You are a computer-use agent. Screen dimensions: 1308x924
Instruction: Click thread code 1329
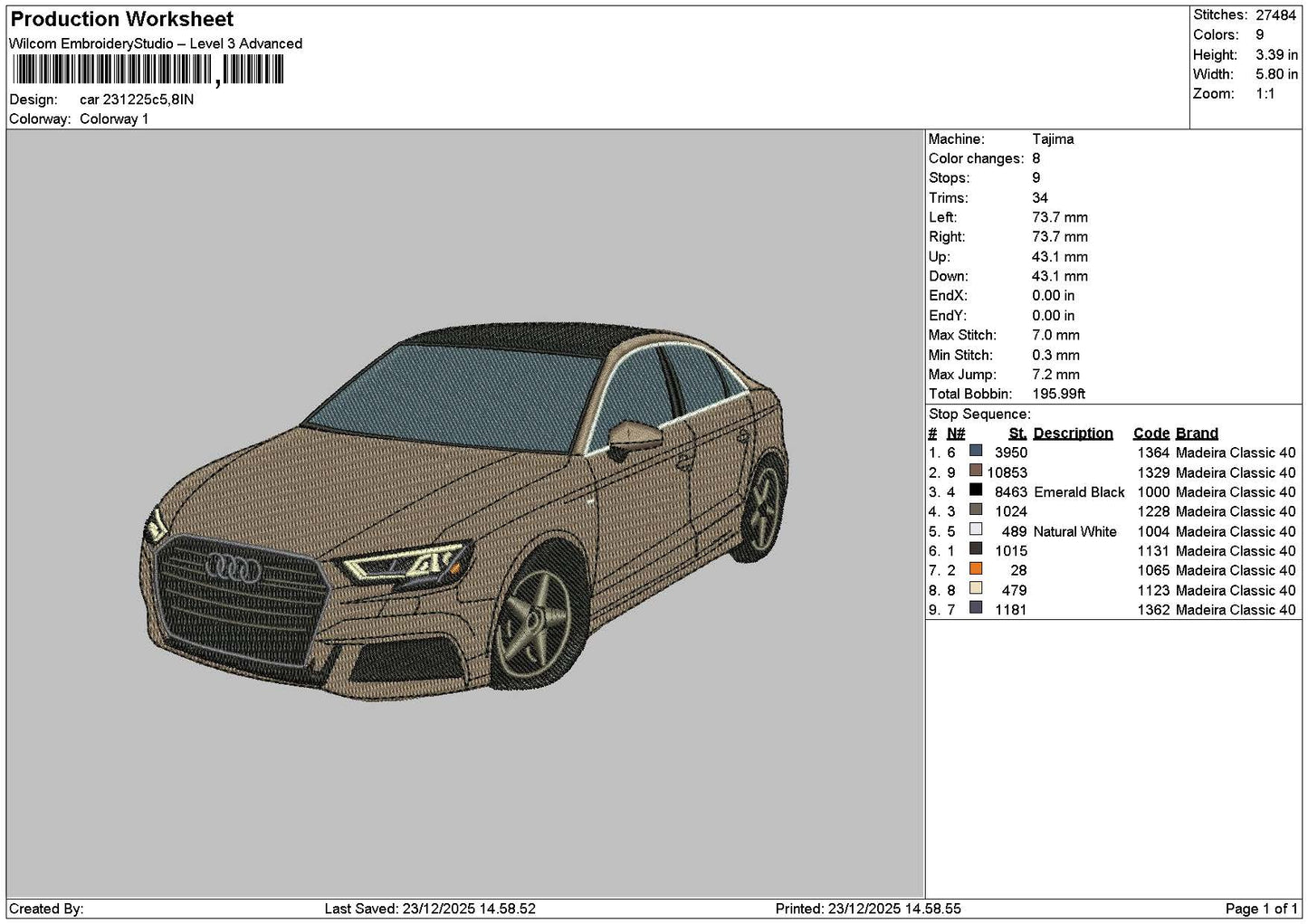pyautogui.click(x=1153, y=472)
